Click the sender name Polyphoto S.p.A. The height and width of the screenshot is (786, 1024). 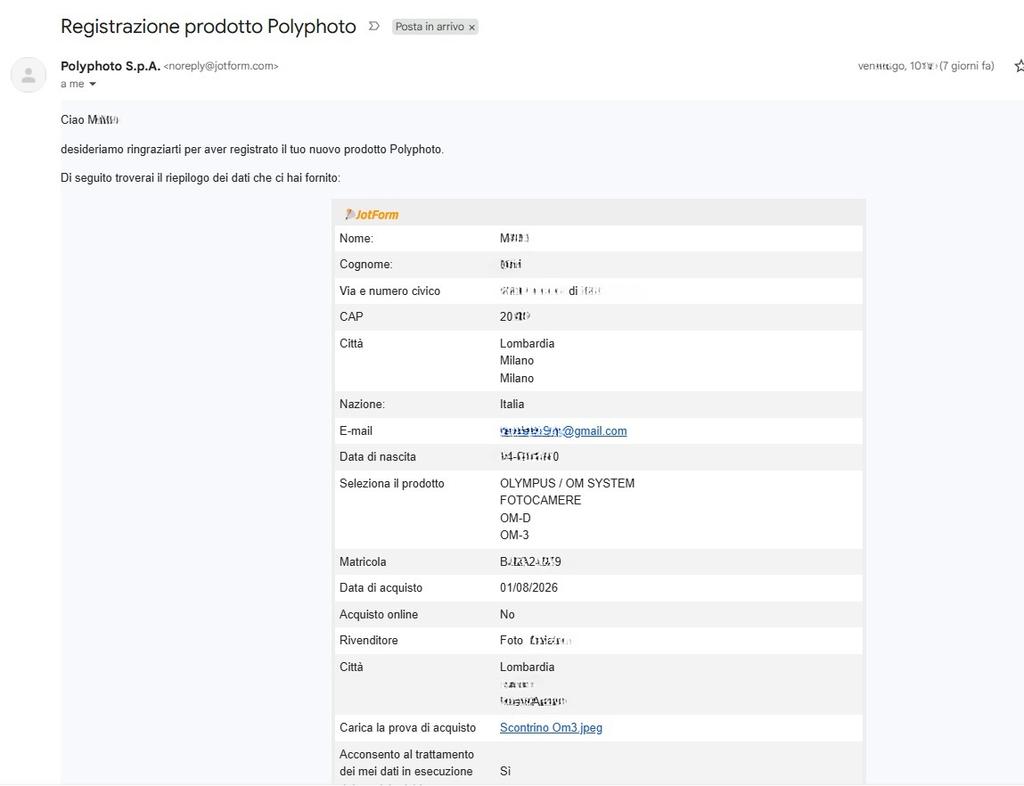110,66
